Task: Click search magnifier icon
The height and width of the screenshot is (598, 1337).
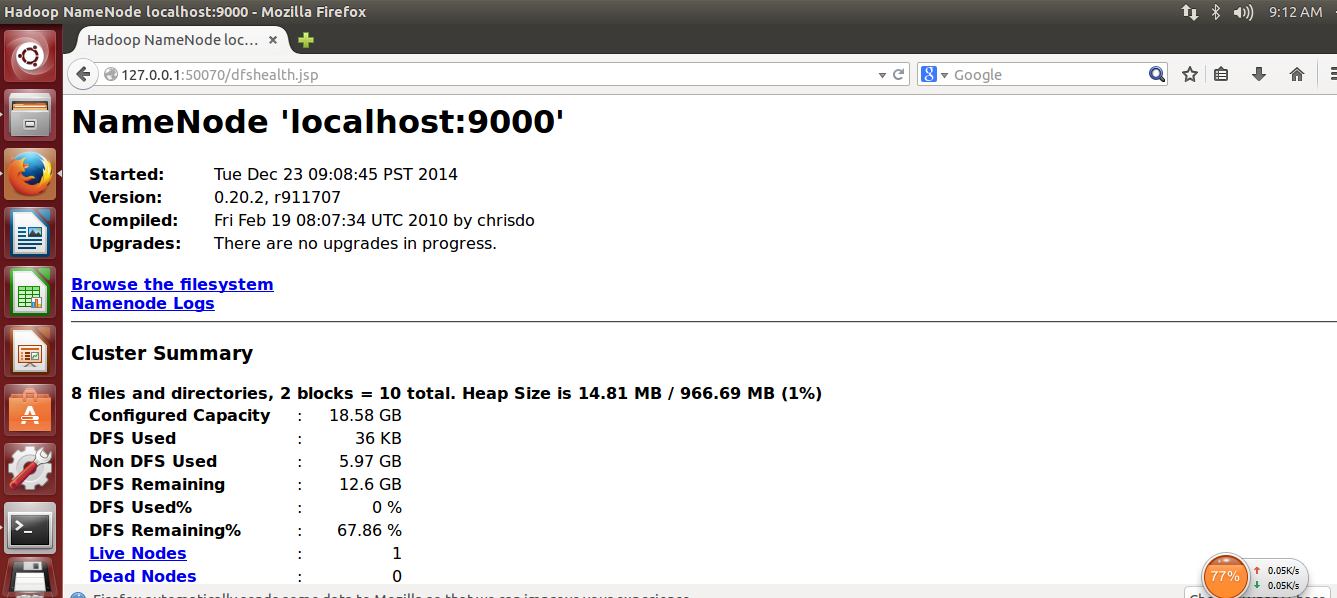Action: pyautogui.click(x=1156, y=74)
